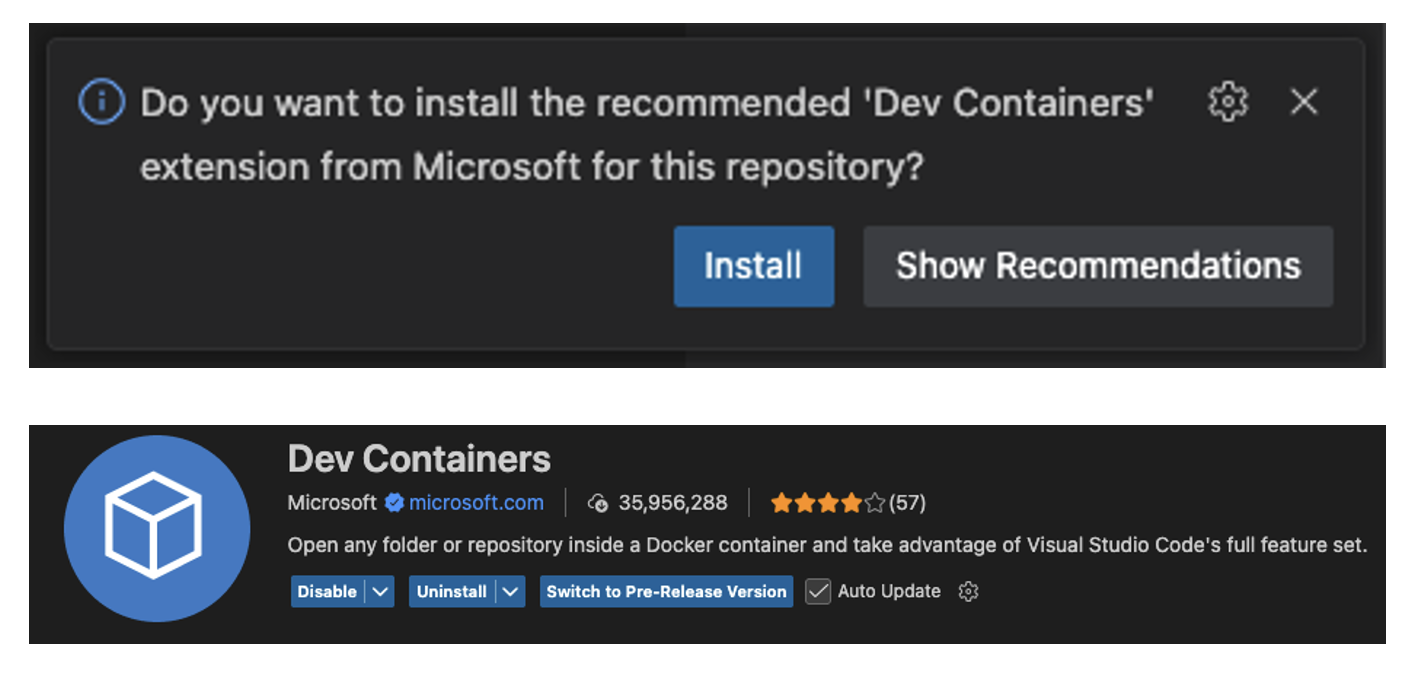Click the info icon in the notification

coord(101,102)
